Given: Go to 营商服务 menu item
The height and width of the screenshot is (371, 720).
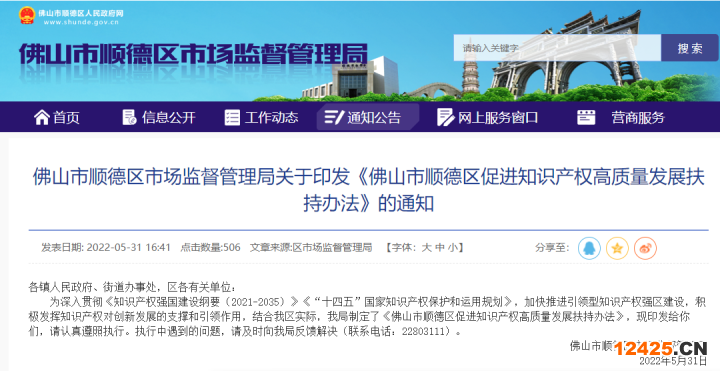Looking at the screenshot, I should [638, 118].
